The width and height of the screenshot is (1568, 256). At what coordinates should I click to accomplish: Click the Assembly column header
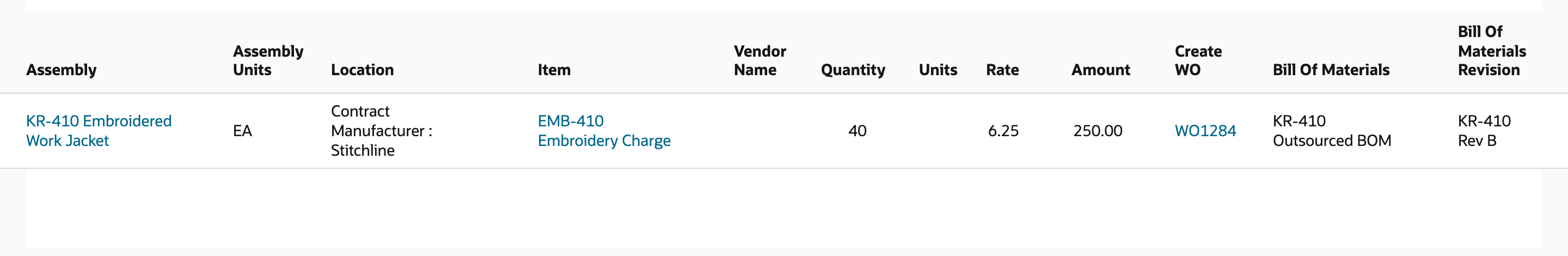point(62,70)
